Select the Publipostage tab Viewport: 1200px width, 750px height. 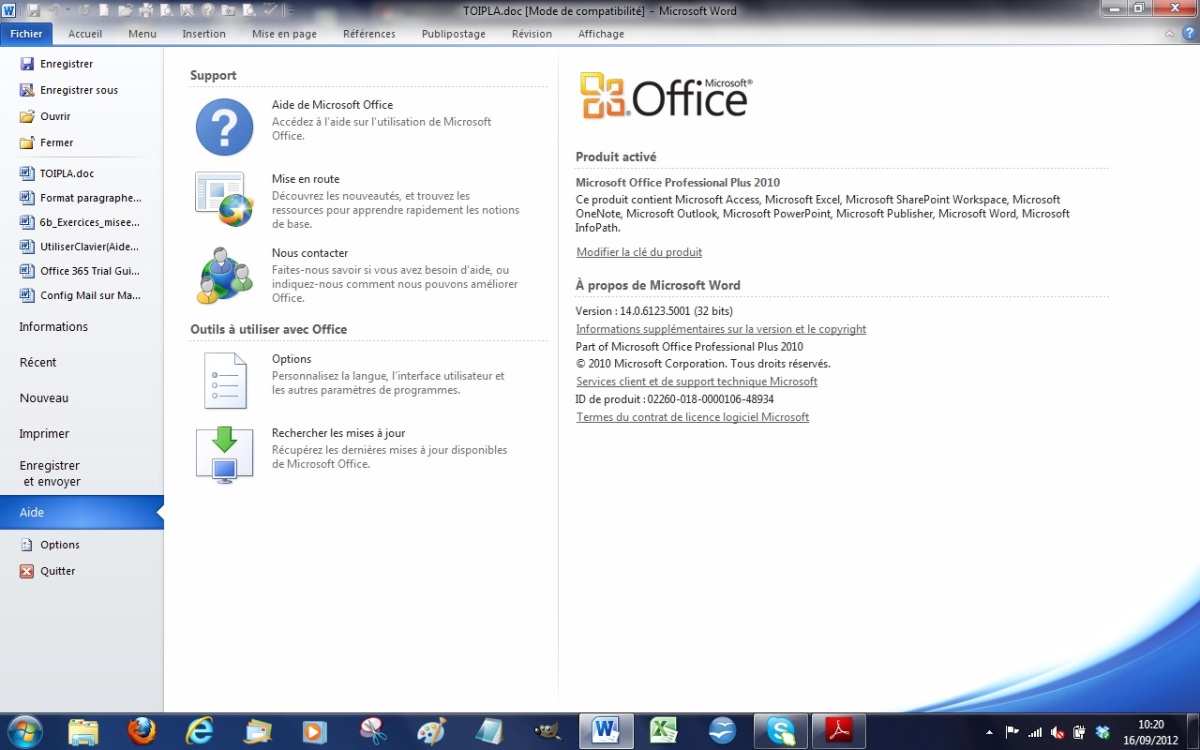(x=453, y=33)
